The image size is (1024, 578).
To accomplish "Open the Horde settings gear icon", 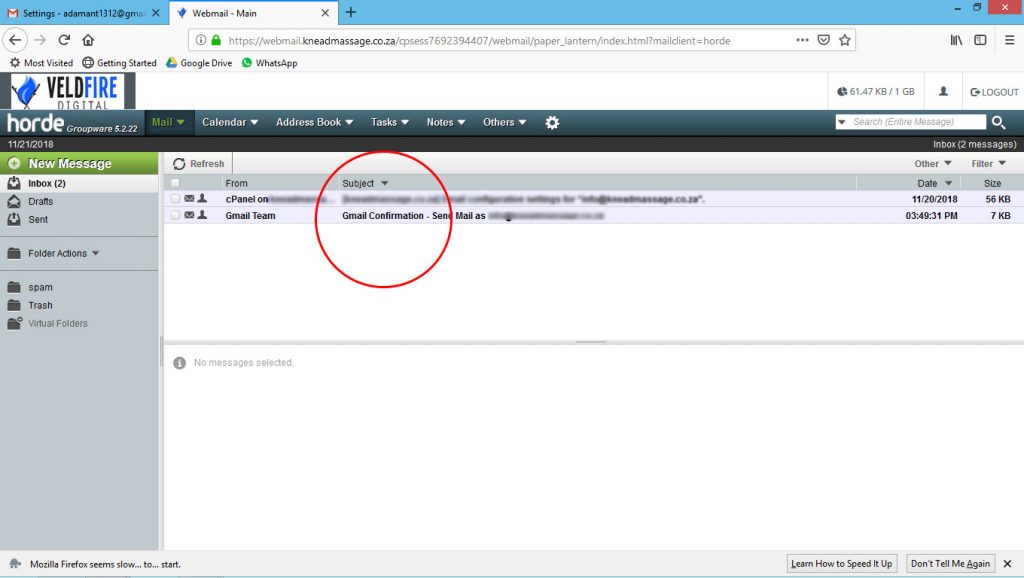I will click(552, 123).
